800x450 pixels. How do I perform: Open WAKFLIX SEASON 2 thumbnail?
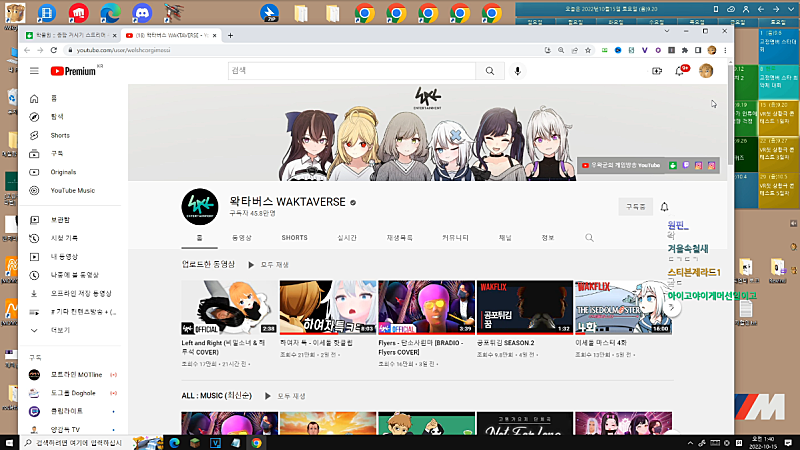pyautogui.click(x=525, y=307)
